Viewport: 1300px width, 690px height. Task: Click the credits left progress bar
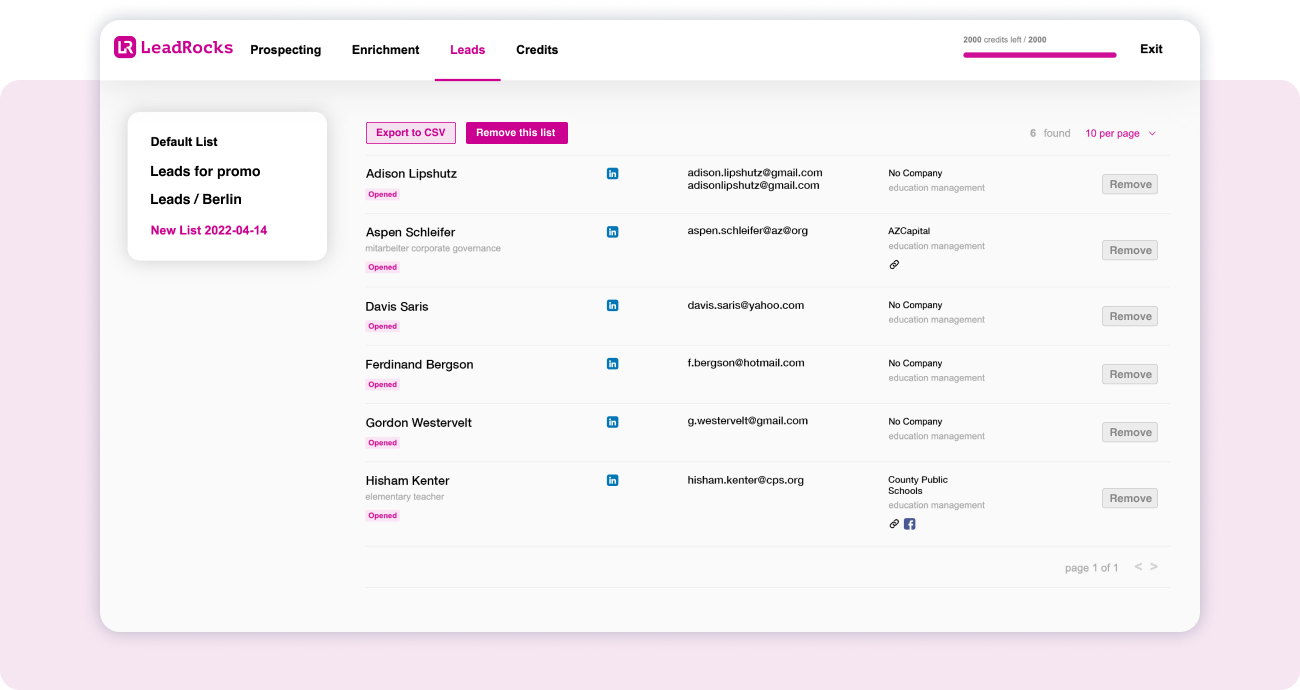click(1039, 55)
